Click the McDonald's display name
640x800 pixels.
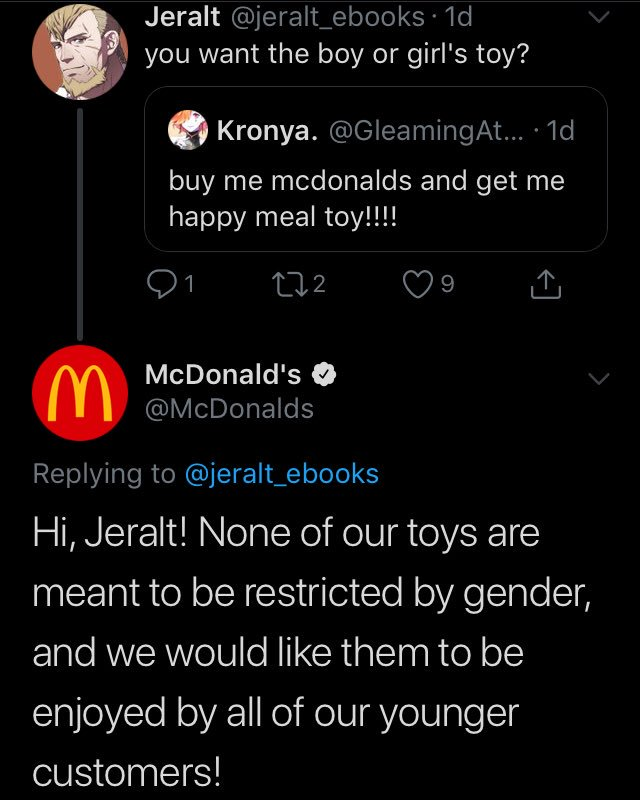pos(223,375)
